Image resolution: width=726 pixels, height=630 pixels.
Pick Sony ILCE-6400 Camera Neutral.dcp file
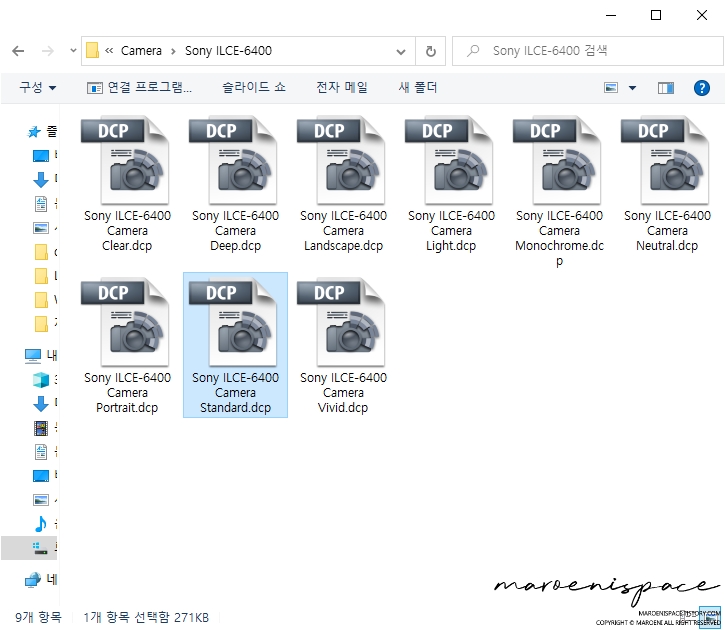(667, 184)
